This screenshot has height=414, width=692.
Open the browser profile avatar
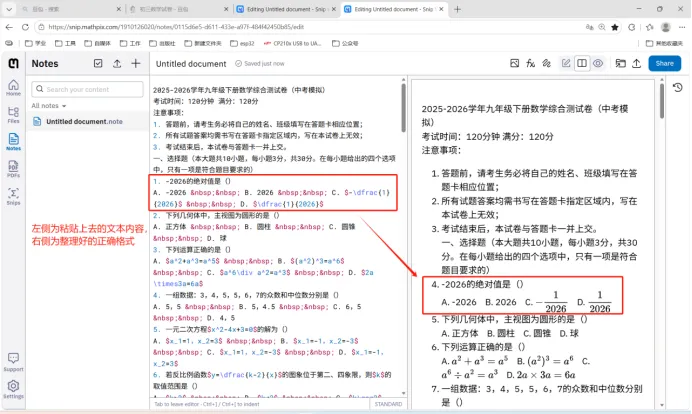[666, 27]
